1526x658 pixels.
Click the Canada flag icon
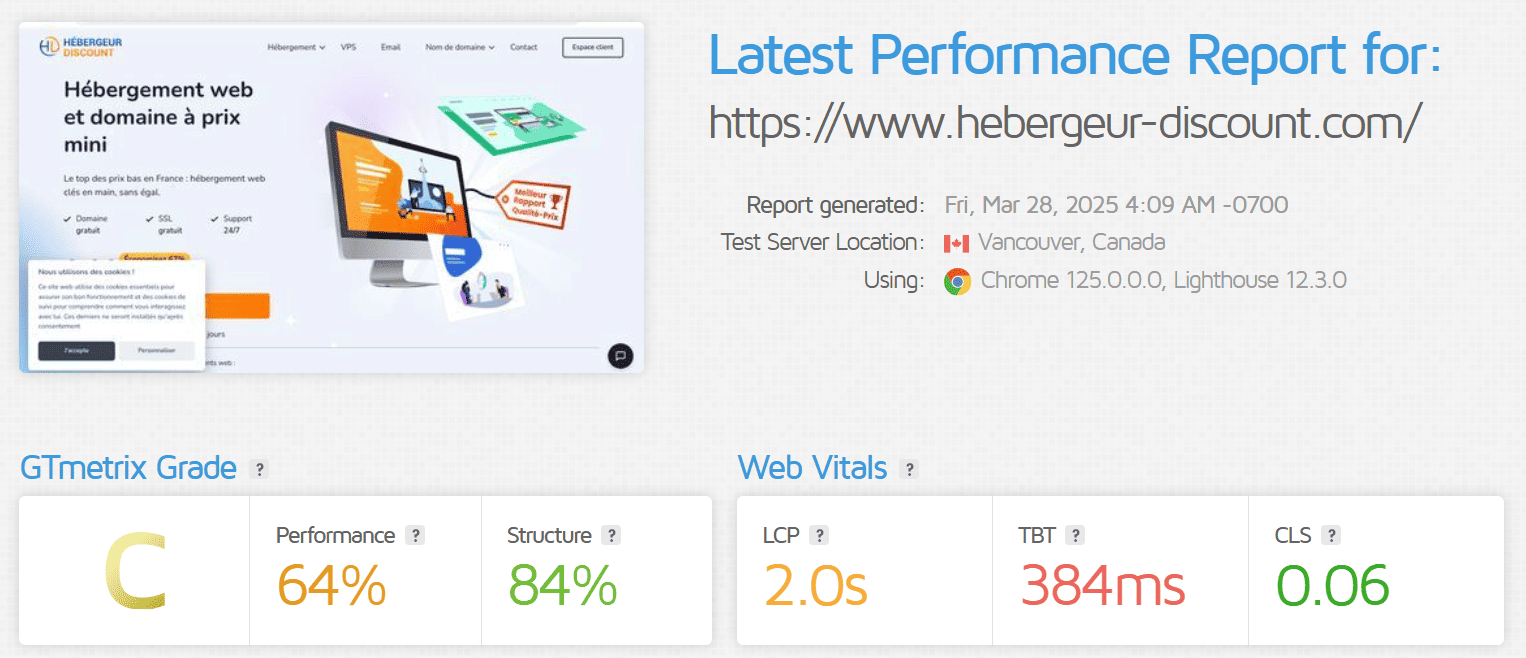pos(956,243)
